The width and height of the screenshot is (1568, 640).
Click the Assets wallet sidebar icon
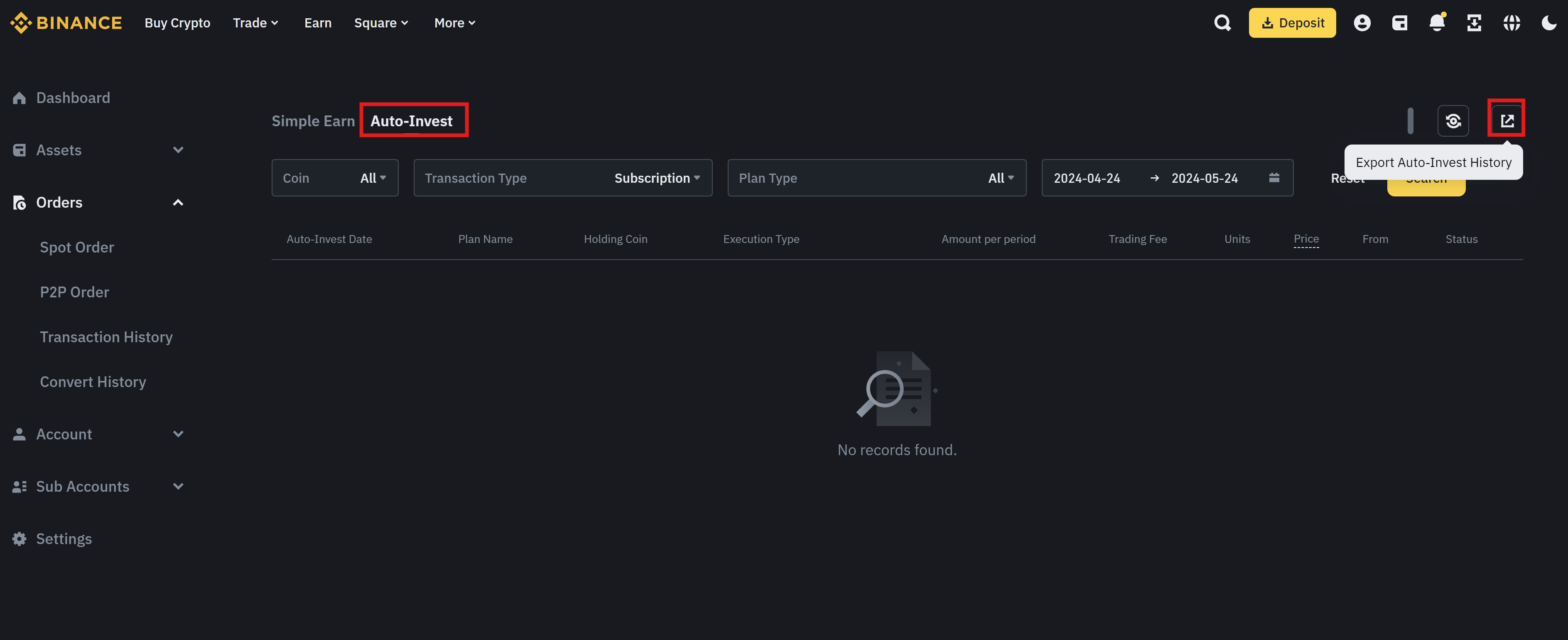20,150
